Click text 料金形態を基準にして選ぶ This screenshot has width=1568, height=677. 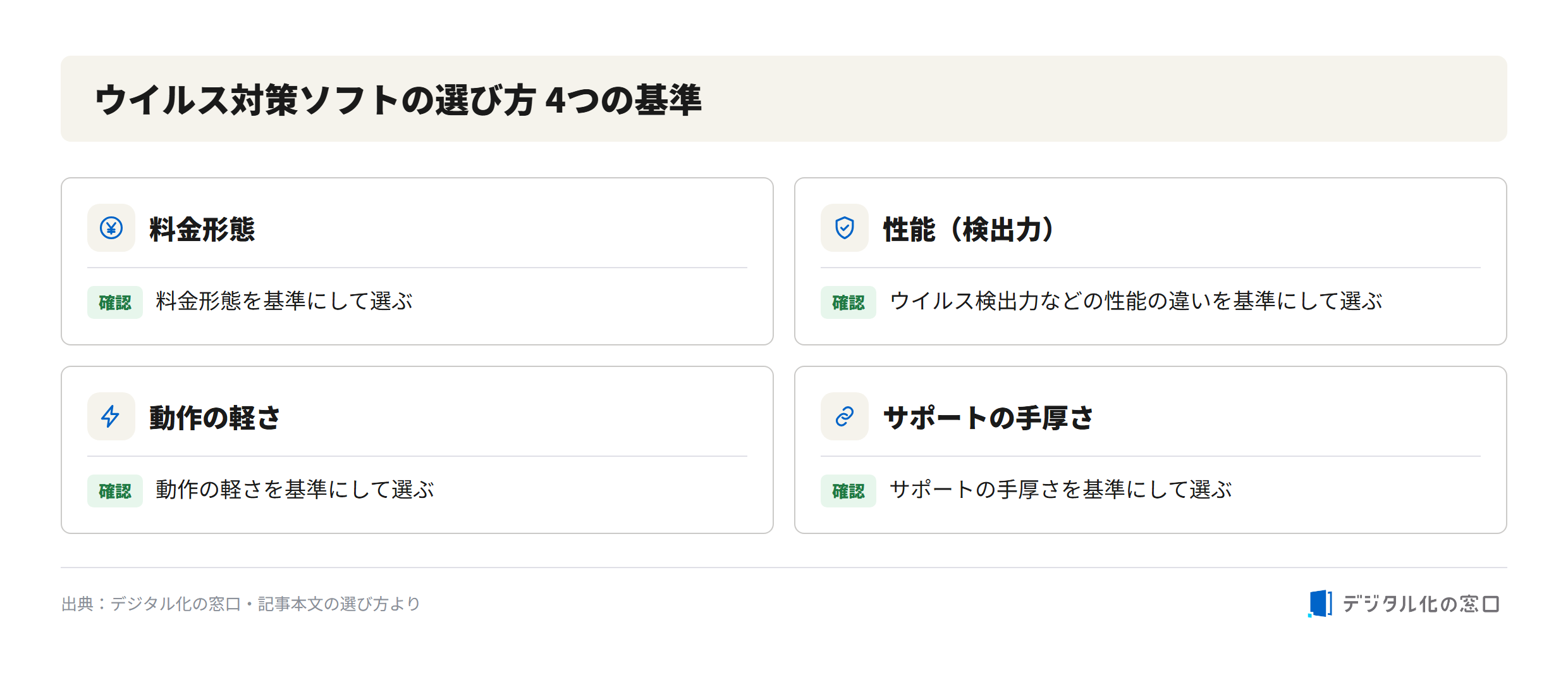[284, 301]
